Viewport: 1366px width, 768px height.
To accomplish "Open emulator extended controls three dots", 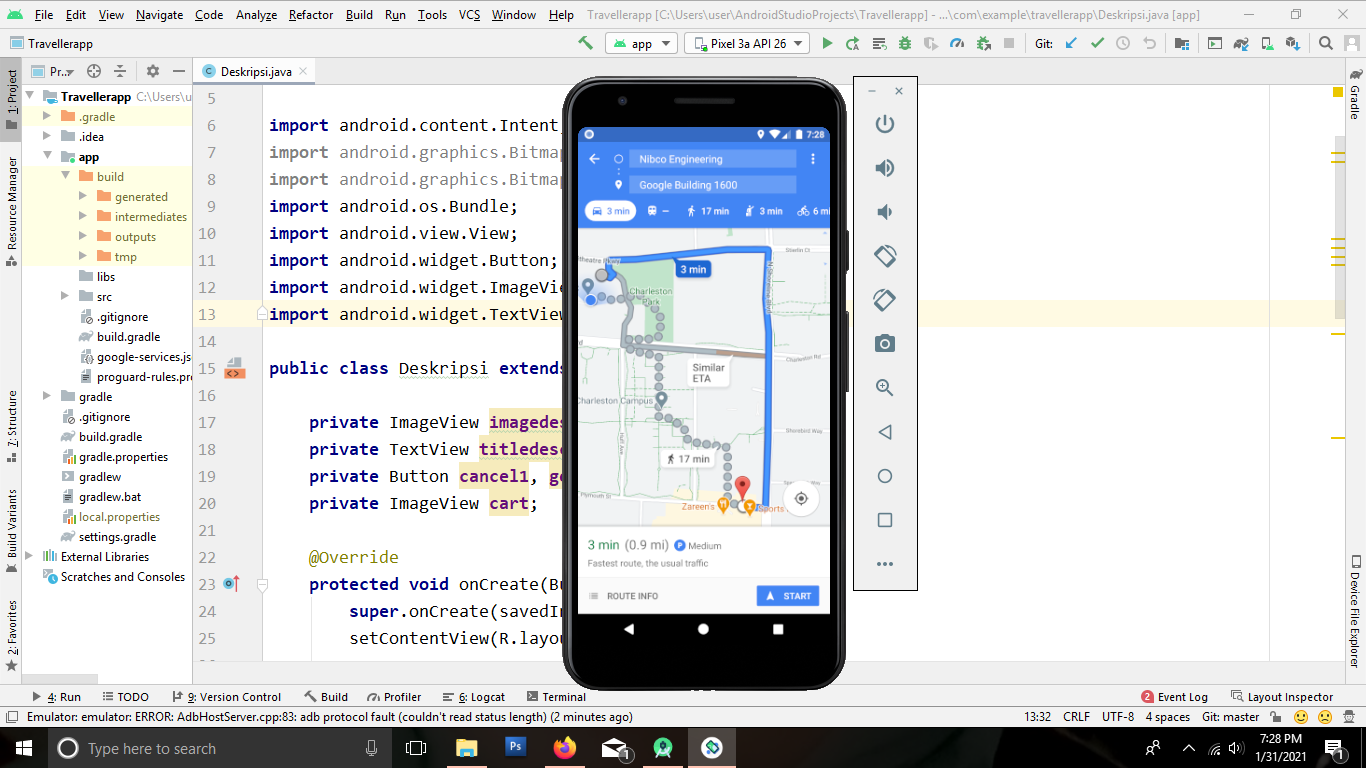I will point(884,564).
